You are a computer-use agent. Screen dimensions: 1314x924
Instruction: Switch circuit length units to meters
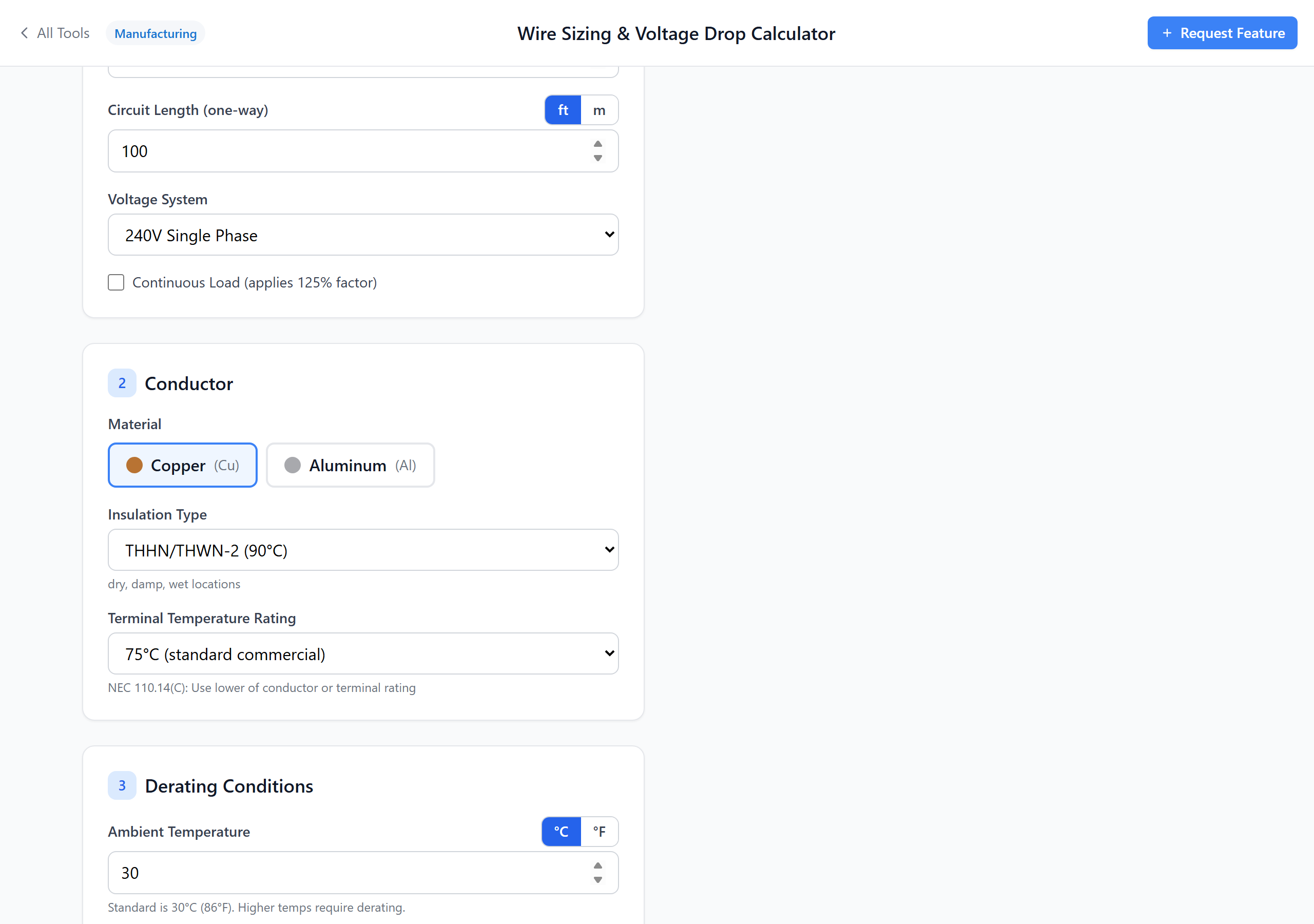point(599,109)
